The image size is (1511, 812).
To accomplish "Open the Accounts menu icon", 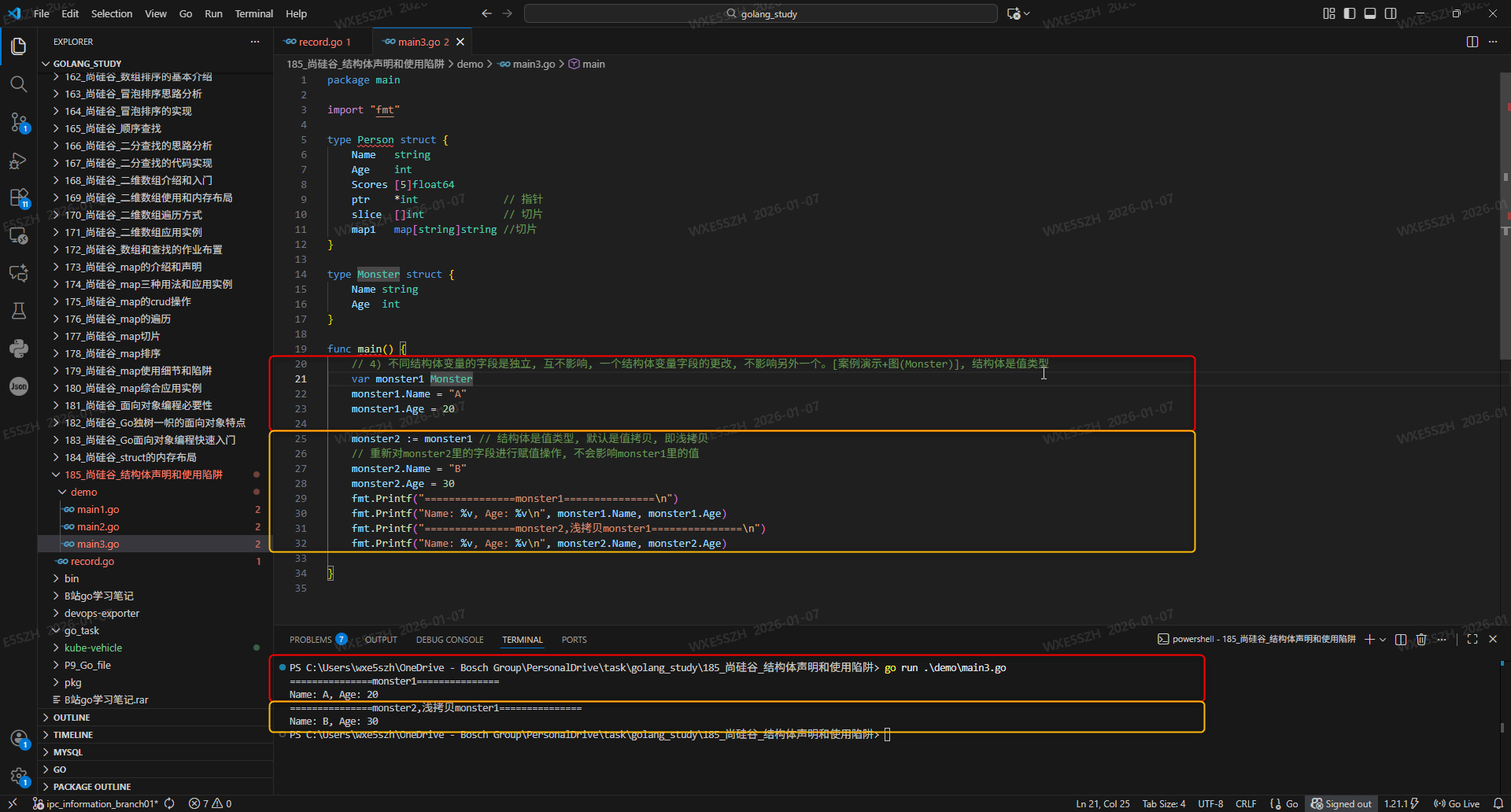I will (x=19, y=739).
